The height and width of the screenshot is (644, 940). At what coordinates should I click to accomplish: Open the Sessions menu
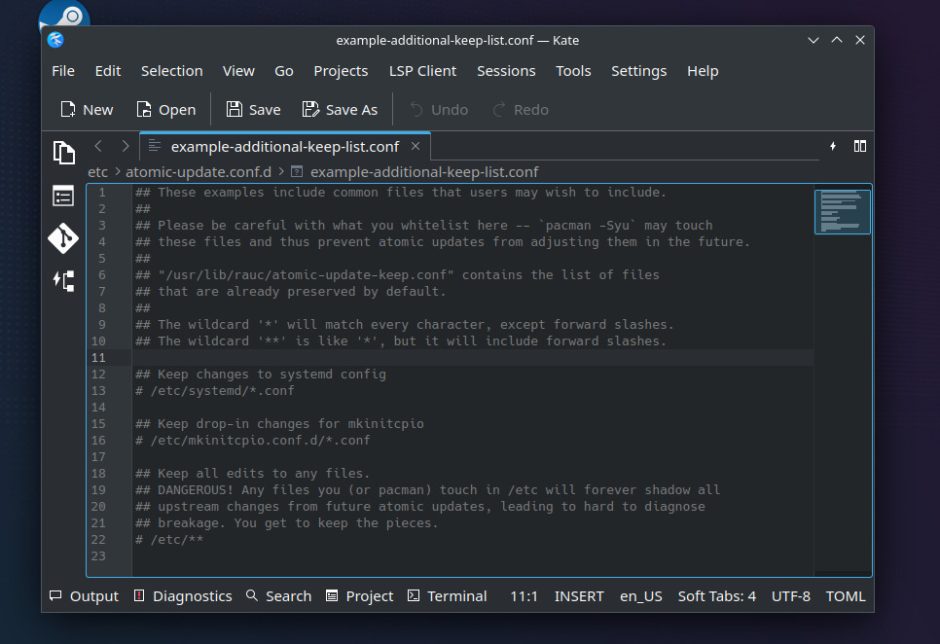[x=506, y=71]
